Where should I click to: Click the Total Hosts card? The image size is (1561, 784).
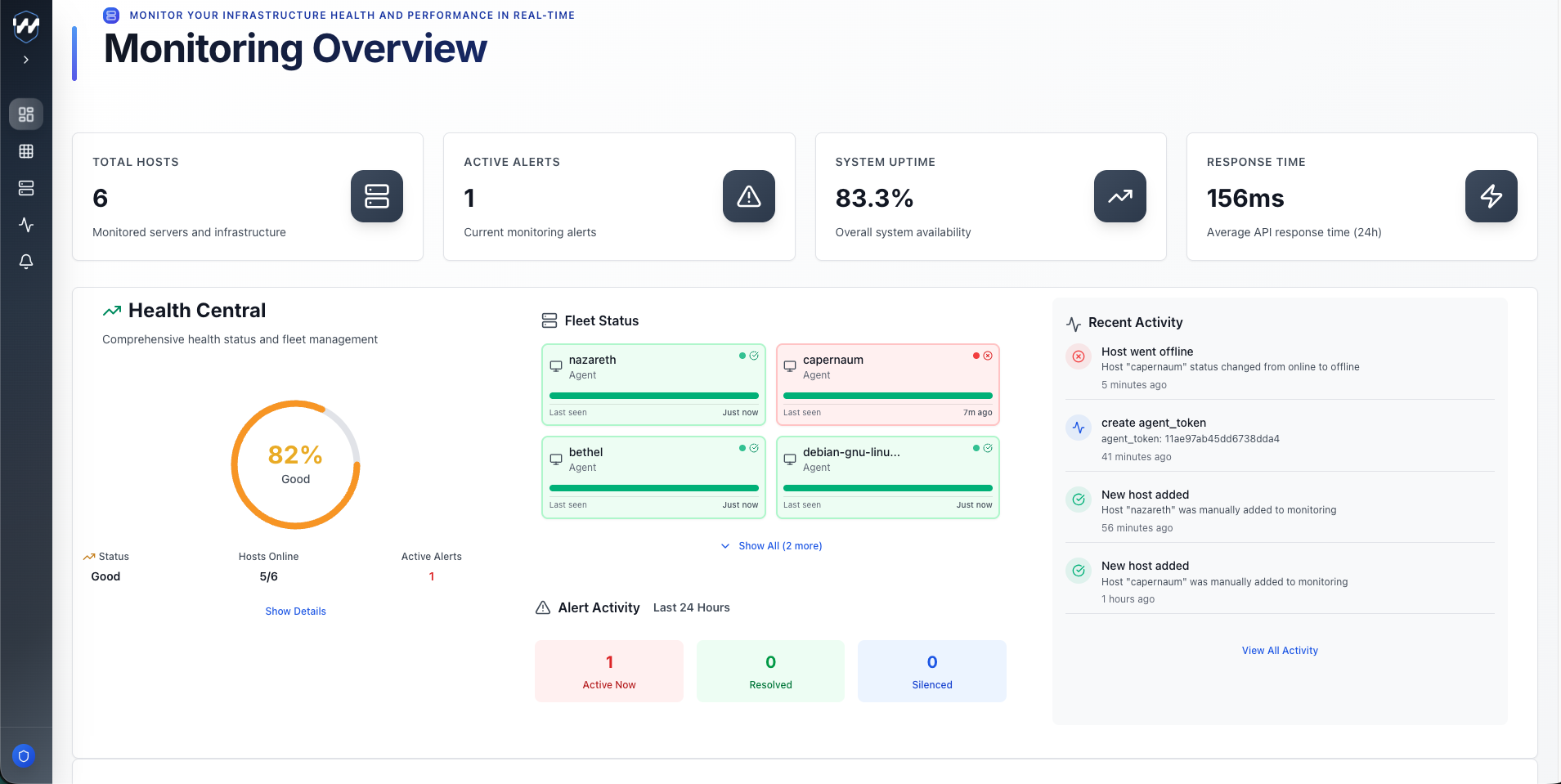click(x=248, y=197)
